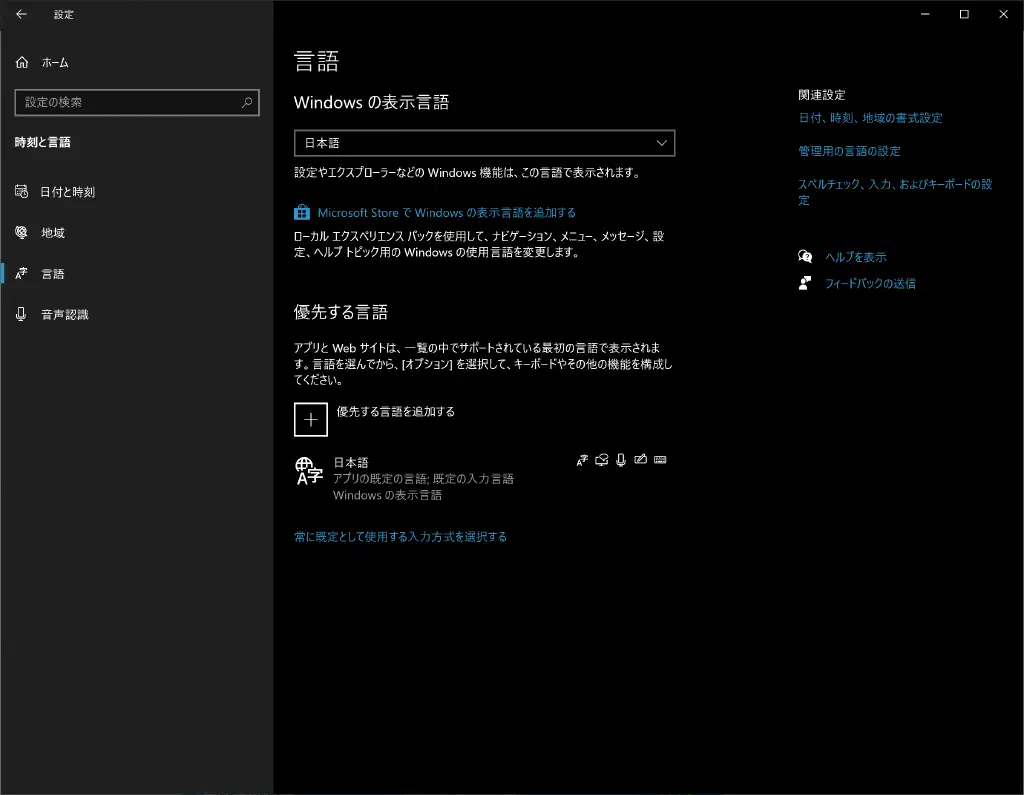Select 音声認識 in the sidebar
The height and width of the screenshot is (795, 1024).
[64, 315]
